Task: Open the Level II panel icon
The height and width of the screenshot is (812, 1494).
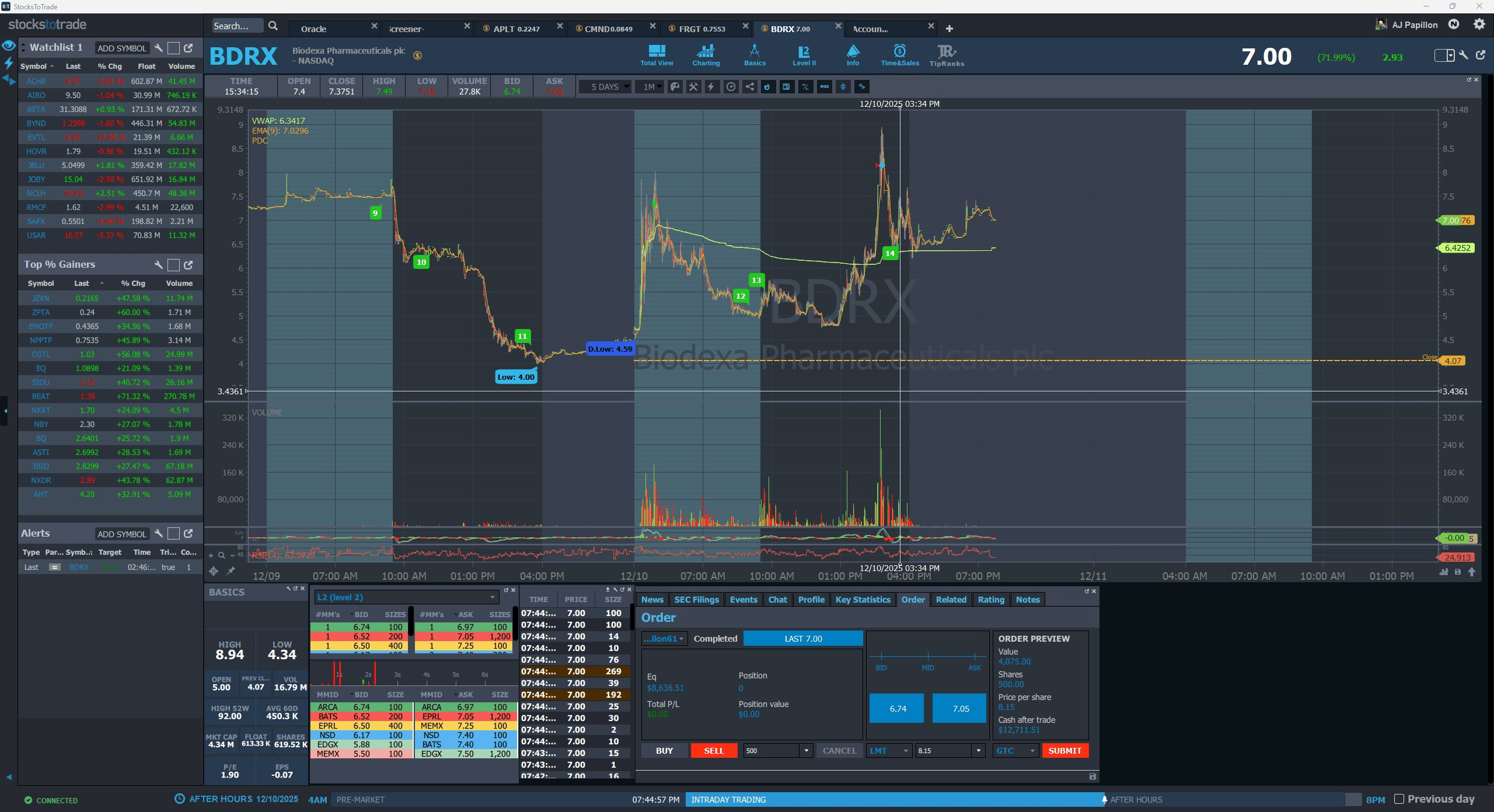Action: click(x=804, y=55)
